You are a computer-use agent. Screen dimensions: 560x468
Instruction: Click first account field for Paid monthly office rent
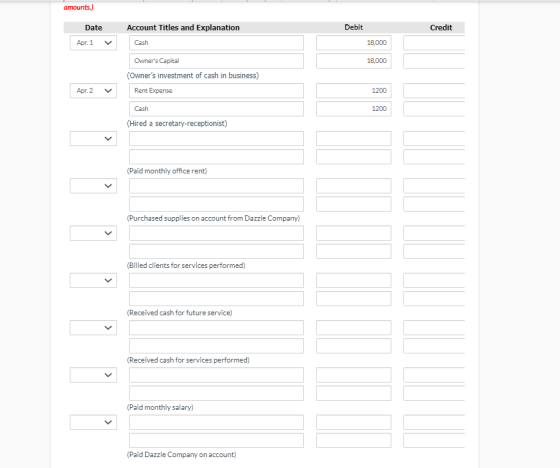pyautogui.click(x=216, y=139)
